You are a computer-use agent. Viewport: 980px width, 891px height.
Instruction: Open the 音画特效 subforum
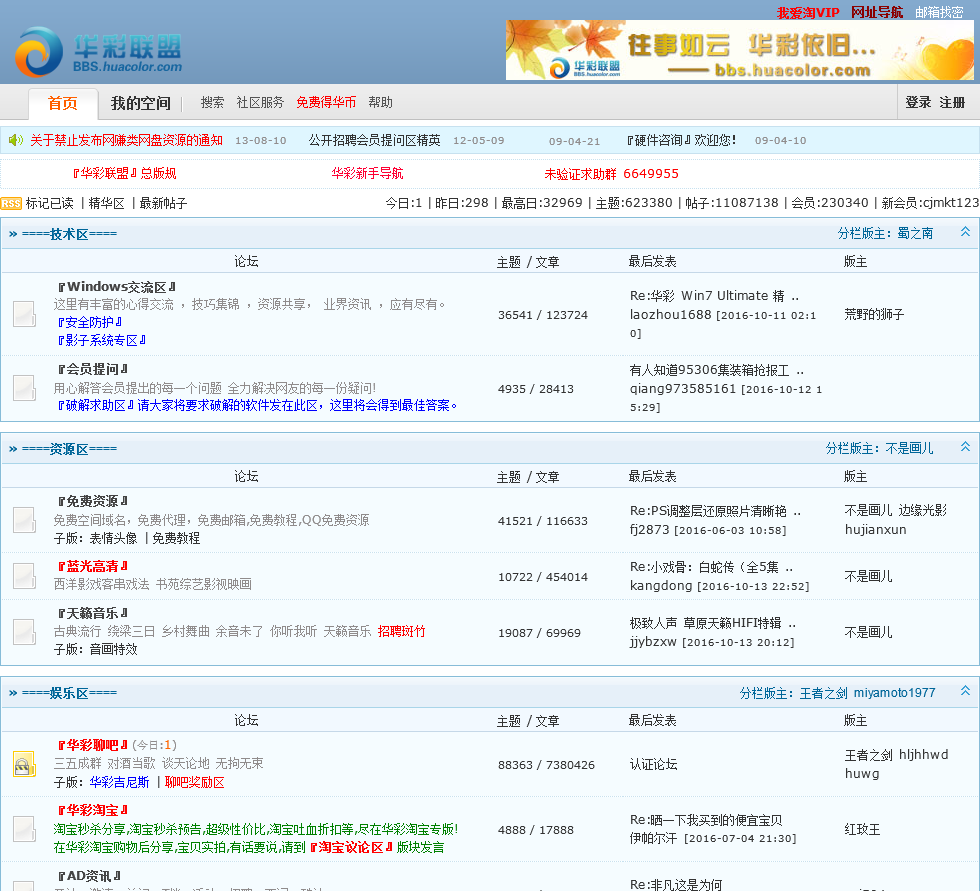click(113, 649)
